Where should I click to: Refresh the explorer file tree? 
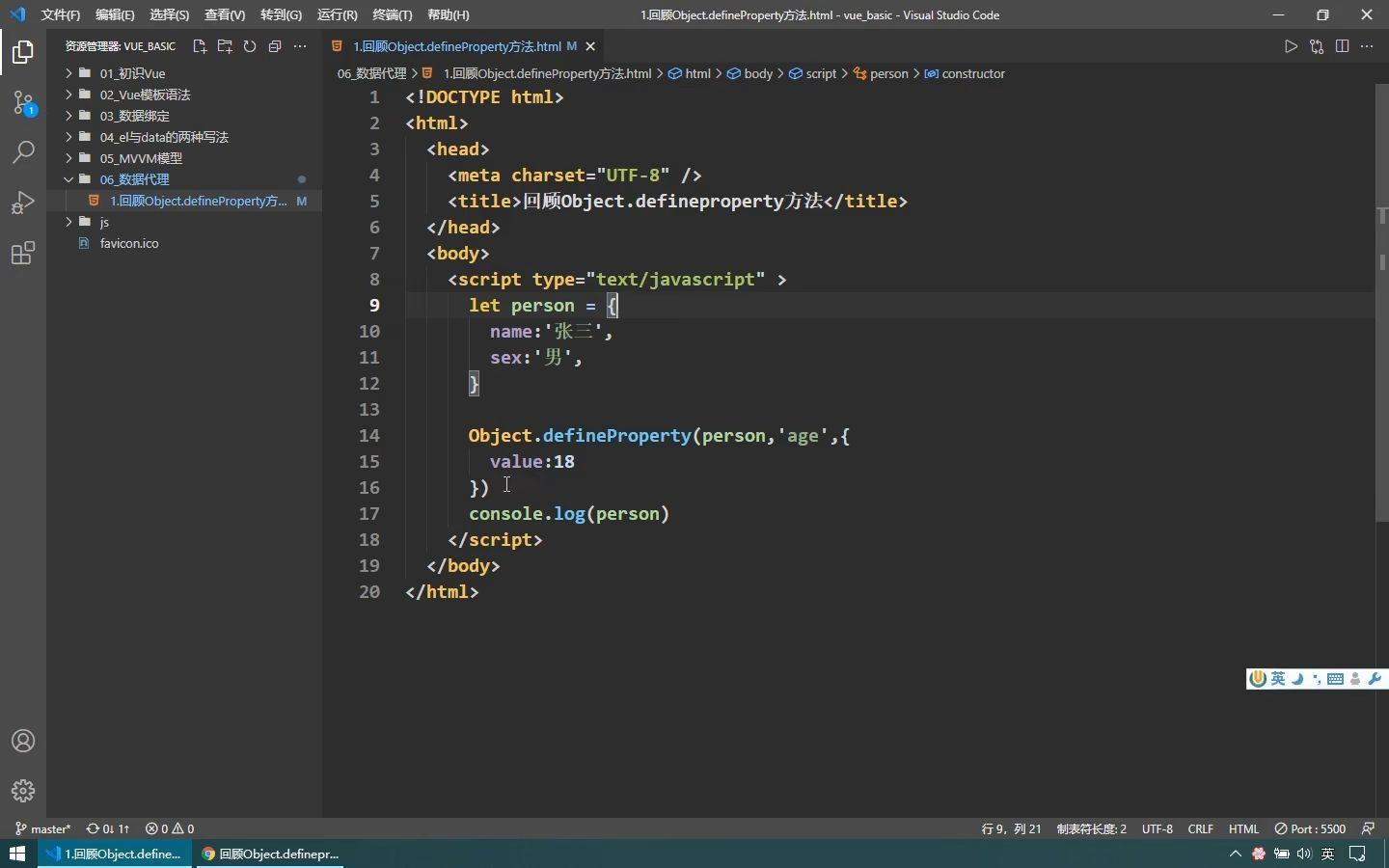point(250,46)
